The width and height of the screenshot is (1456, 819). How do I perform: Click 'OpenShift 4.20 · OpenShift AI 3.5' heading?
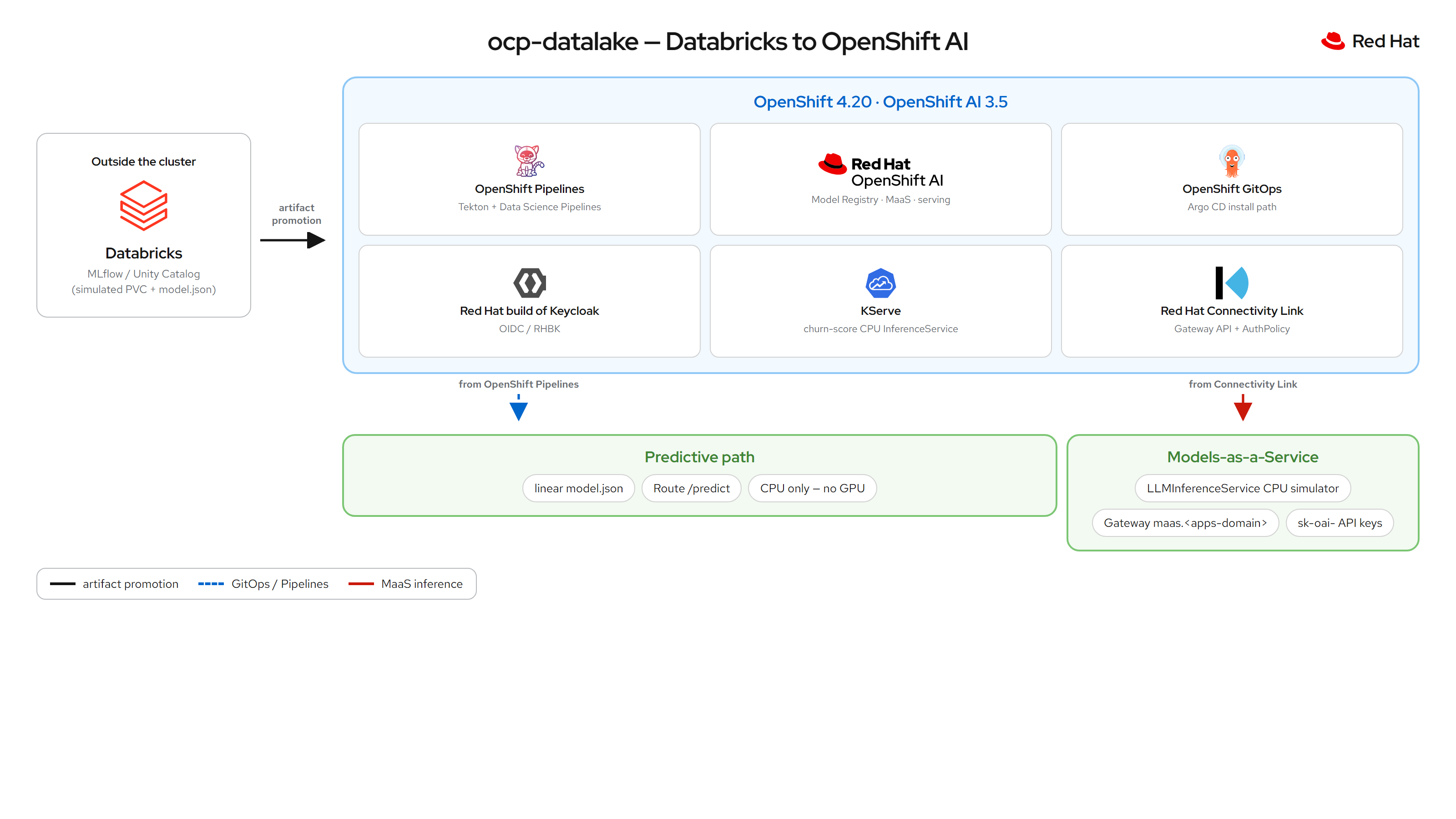pos(880,102)
